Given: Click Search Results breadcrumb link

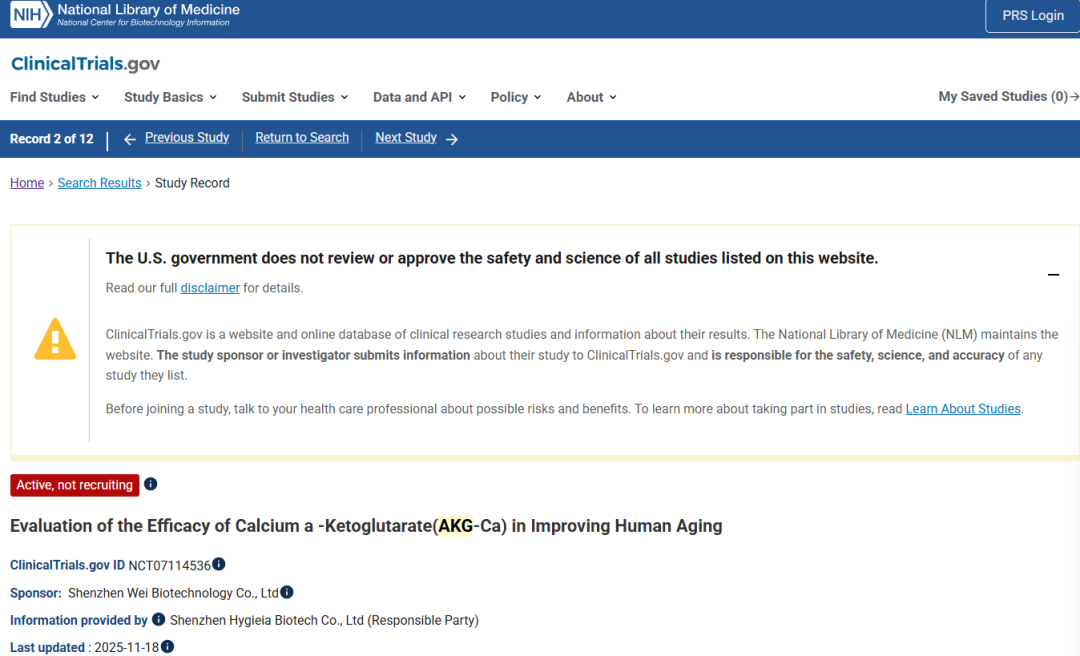Looking at the screenshot, I should pyautogui.click(x=99, y=183).
